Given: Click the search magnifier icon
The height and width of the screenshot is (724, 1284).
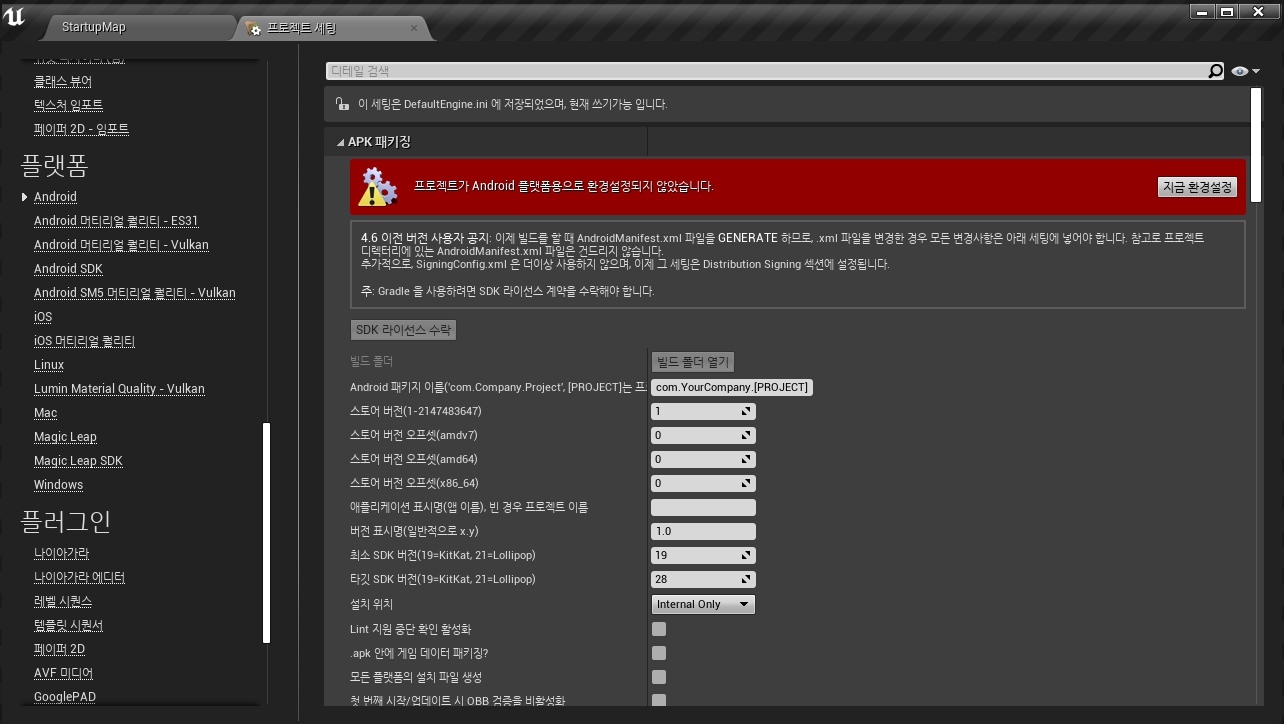Looking at the screenshot, I should tap(1215, 71).
